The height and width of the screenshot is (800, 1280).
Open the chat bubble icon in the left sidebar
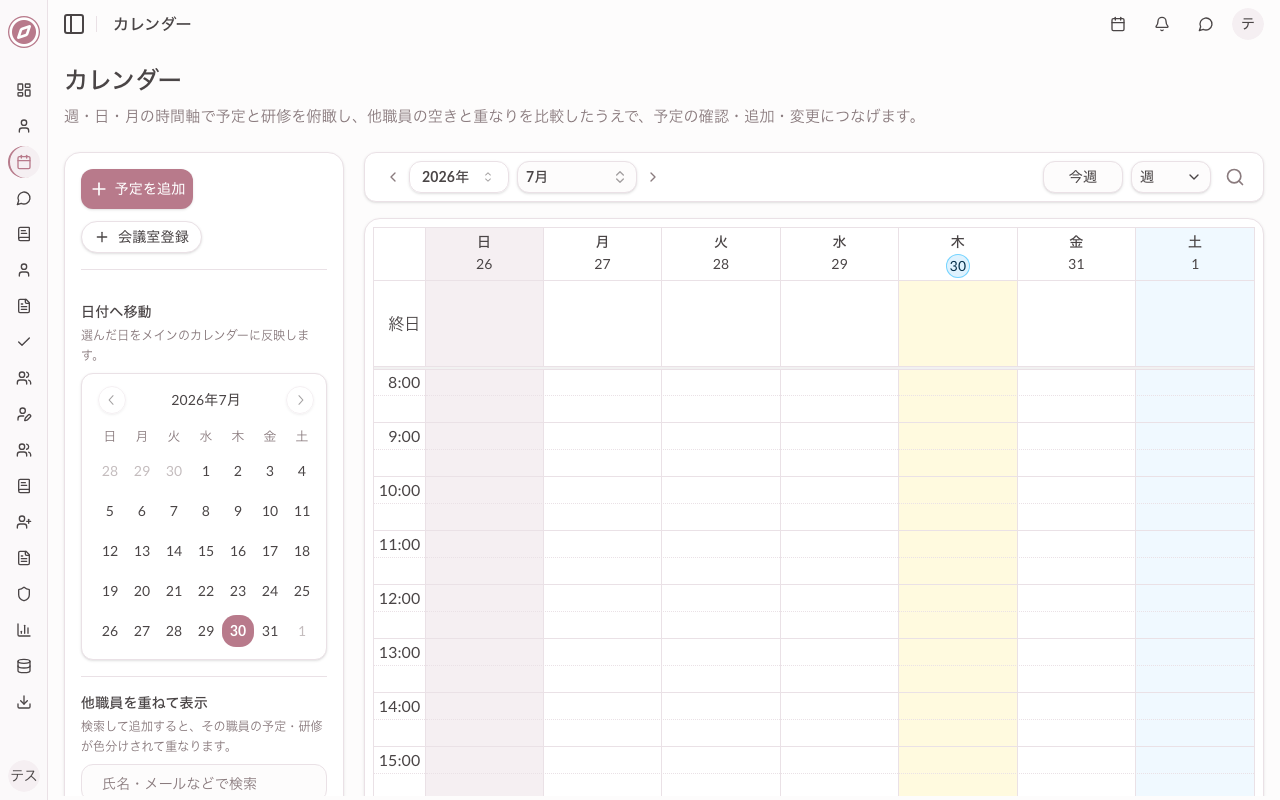click(24, 198)
